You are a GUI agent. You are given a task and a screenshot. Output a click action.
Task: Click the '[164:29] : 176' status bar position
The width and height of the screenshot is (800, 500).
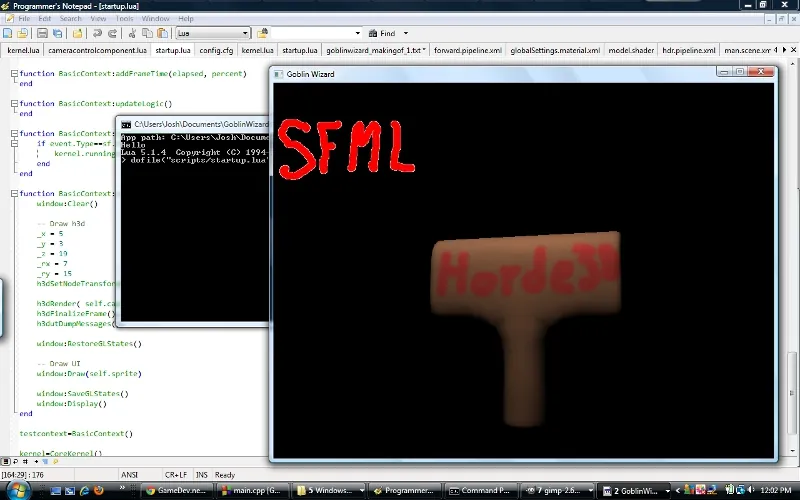click(x=22, y=474)
